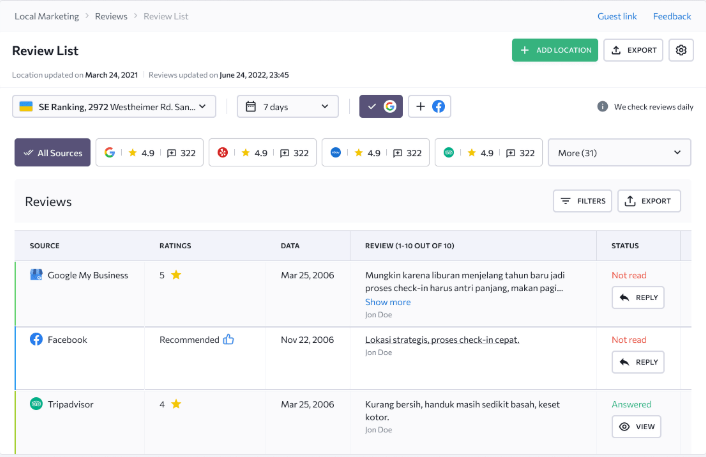This screenshot has width=706, height=457.
Task: Open the Guest link
Action: pyautogui.click(x=617, y=16)
